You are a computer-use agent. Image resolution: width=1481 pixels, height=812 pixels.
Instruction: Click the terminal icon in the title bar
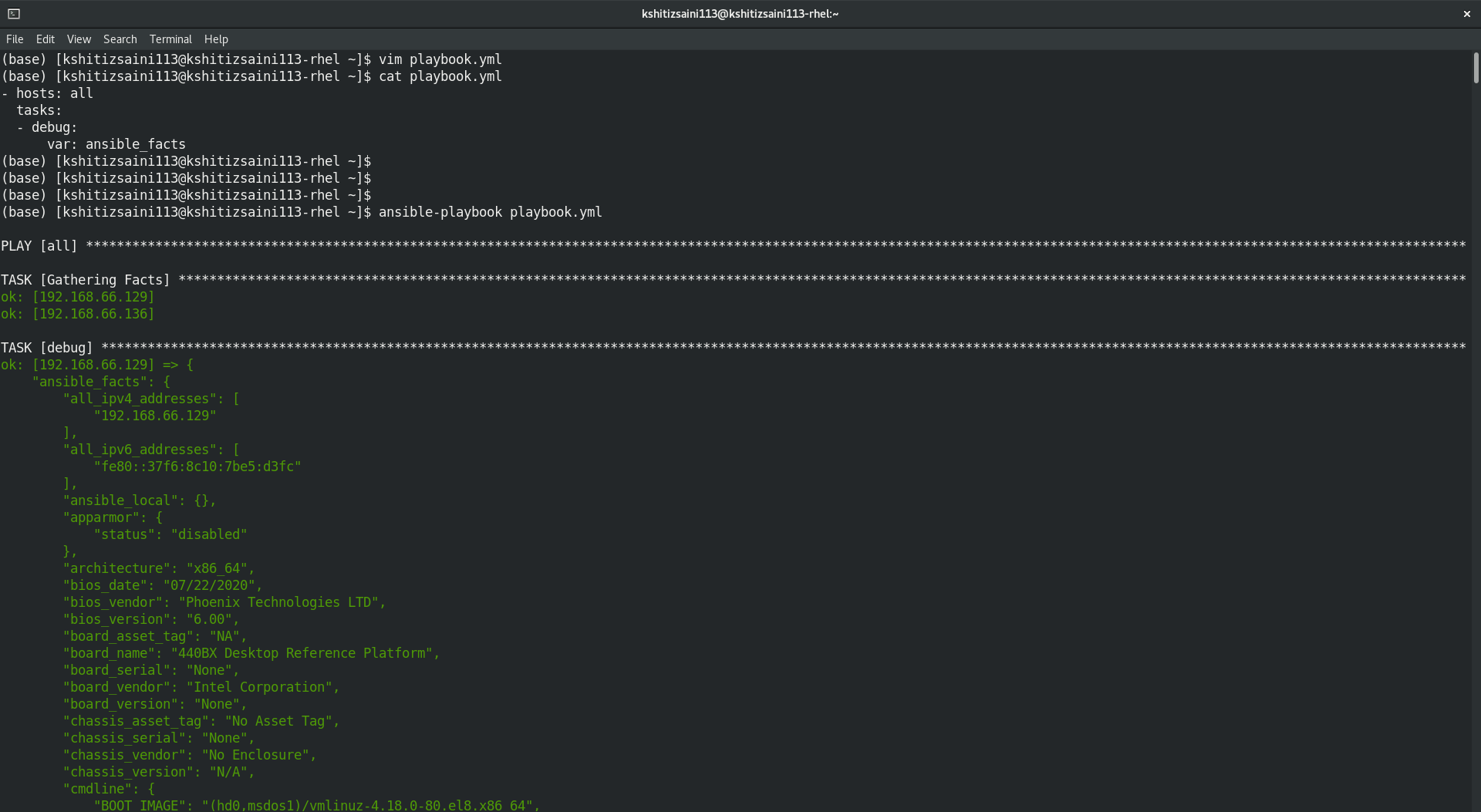[14, 14]
